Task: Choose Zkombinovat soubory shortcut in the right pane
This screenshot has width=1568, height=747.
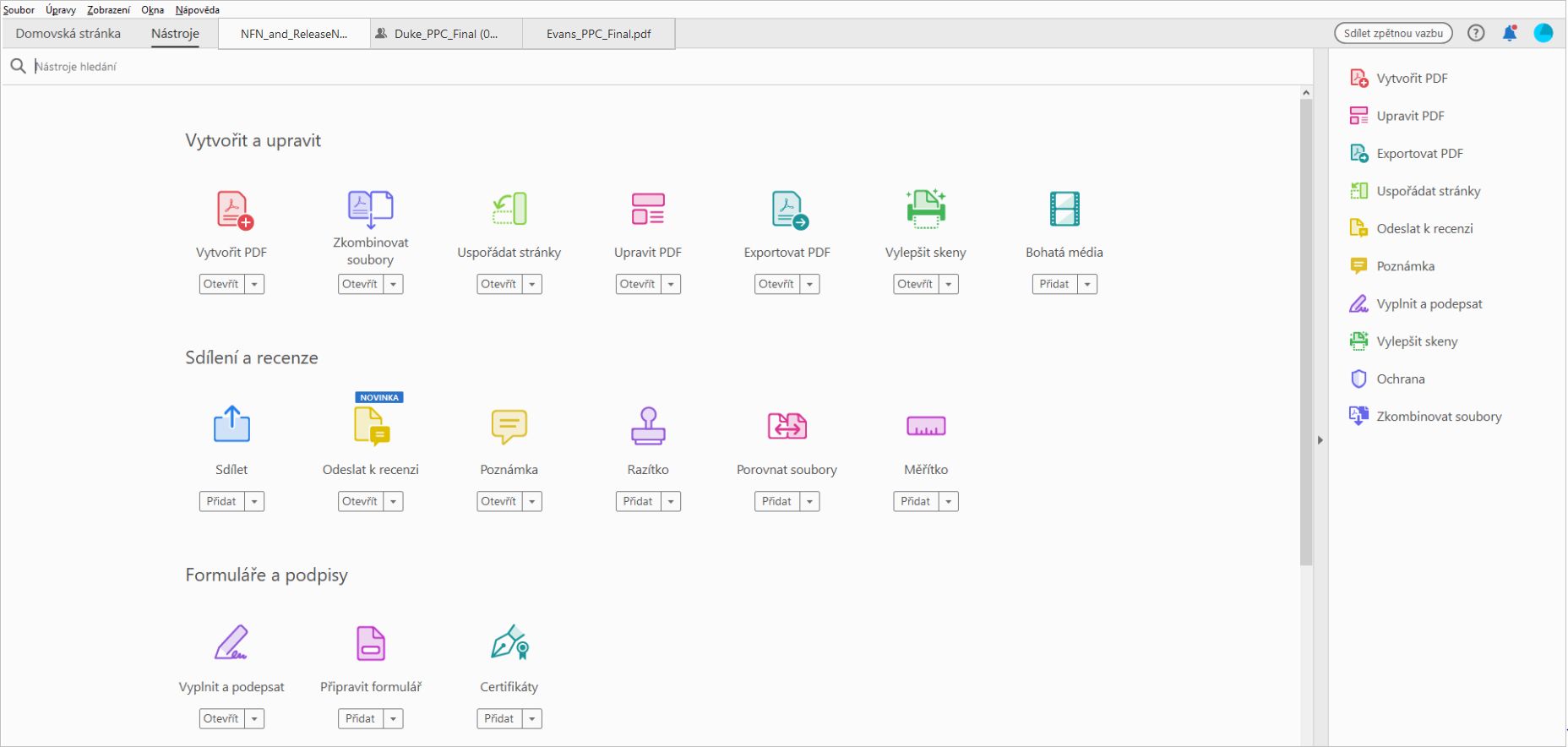Action: pyautogui.click(x=1426, y=417)
